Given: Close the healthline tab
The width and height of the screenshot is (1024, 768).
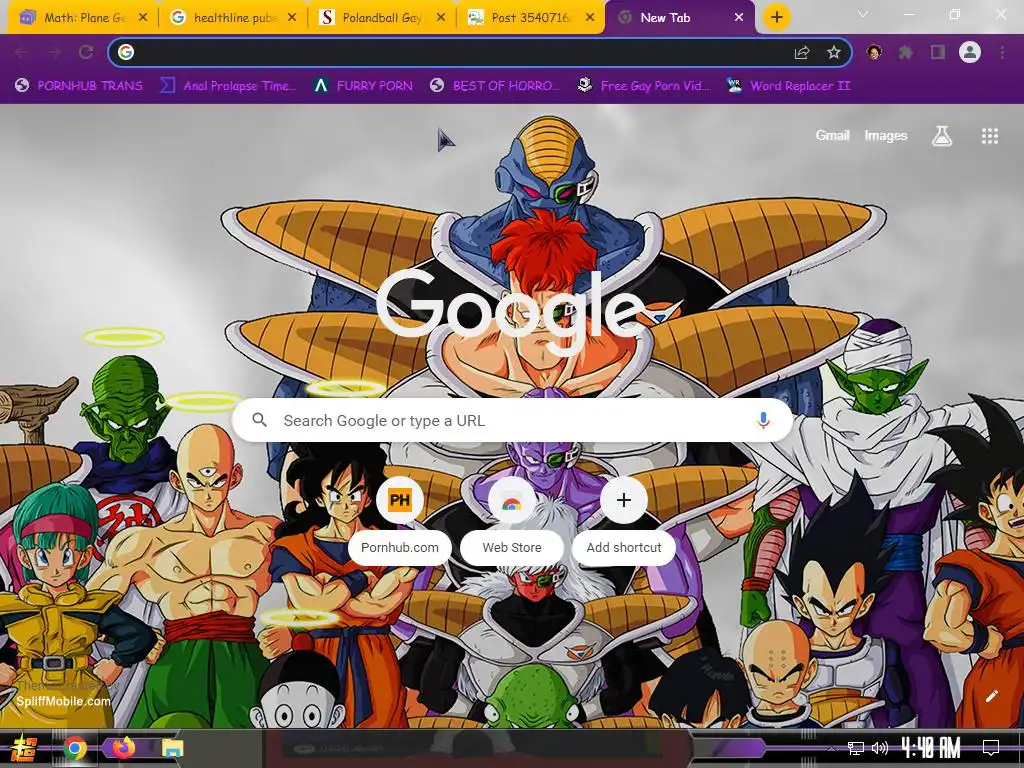Looking at the screenshot, I should [292, 18].
